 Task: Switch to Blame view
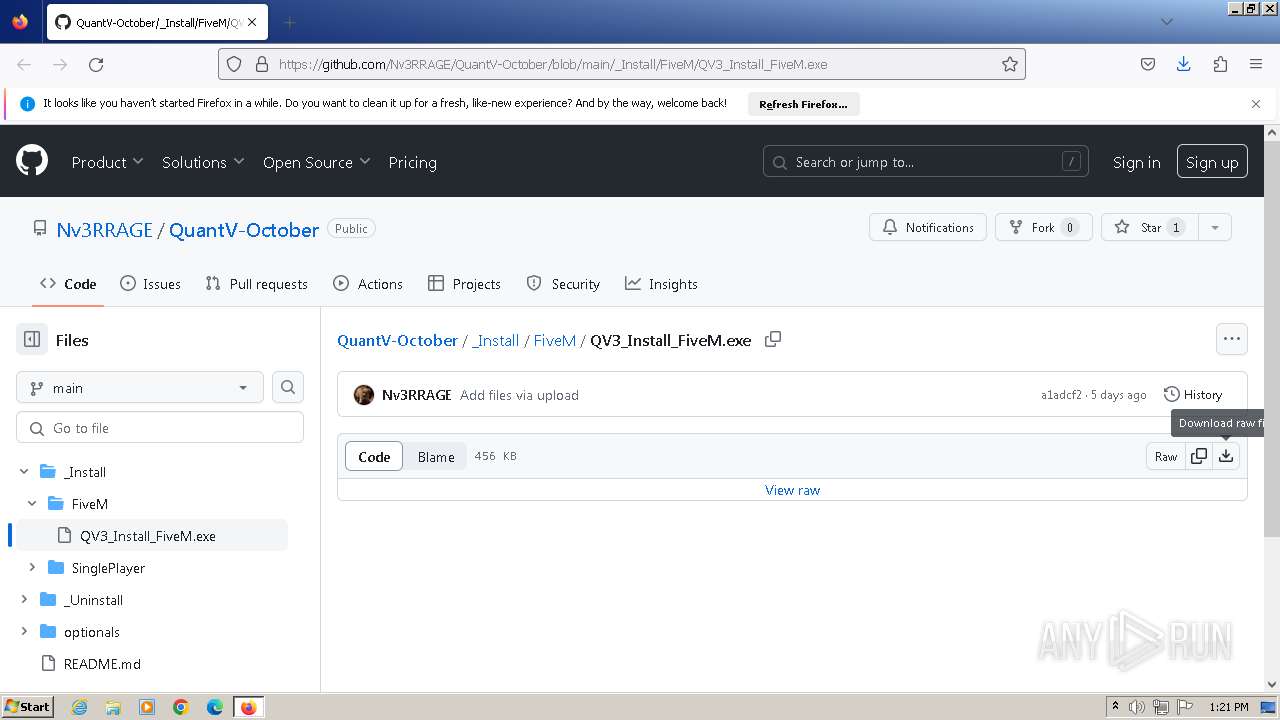[x=436, y=457]
